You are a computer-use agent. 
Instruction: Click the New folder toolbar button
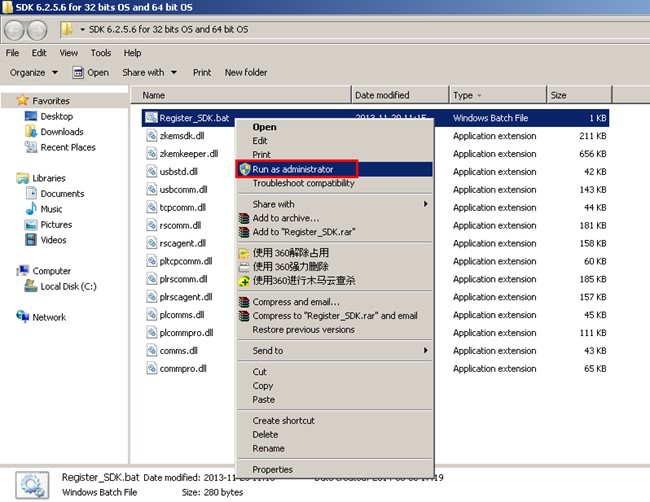[x=246, y=72]
